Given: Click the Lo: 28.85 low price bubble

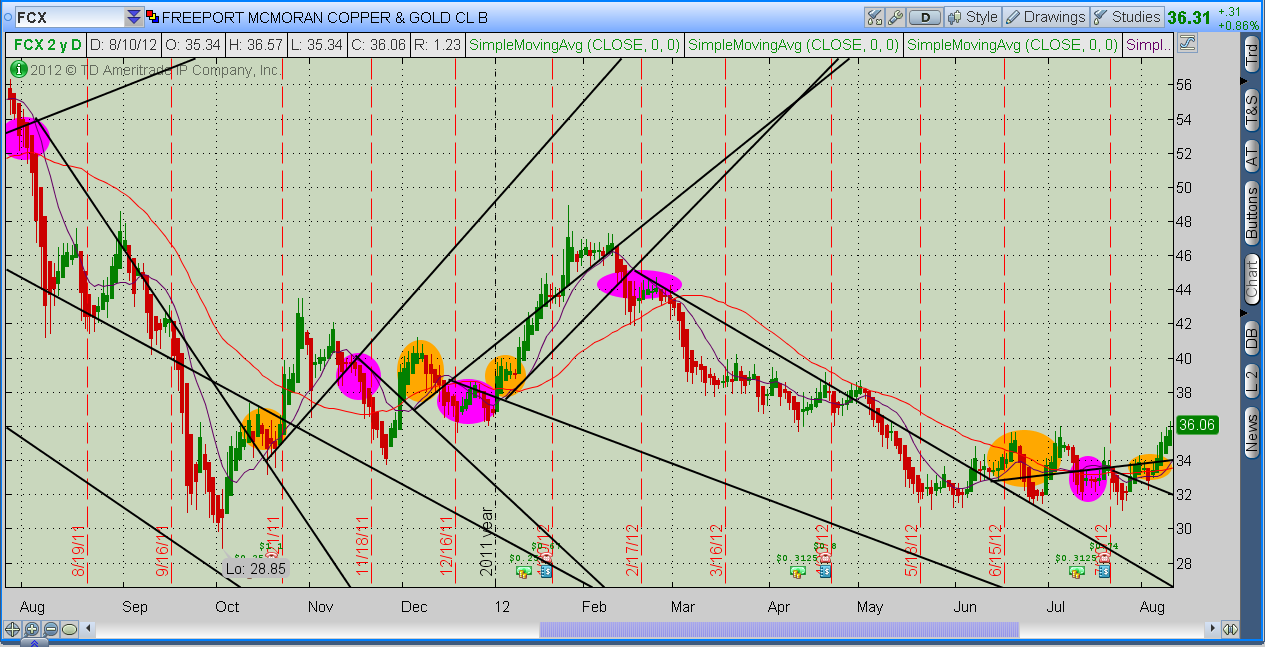Looking at the screenshot, I should click(254, 568).
